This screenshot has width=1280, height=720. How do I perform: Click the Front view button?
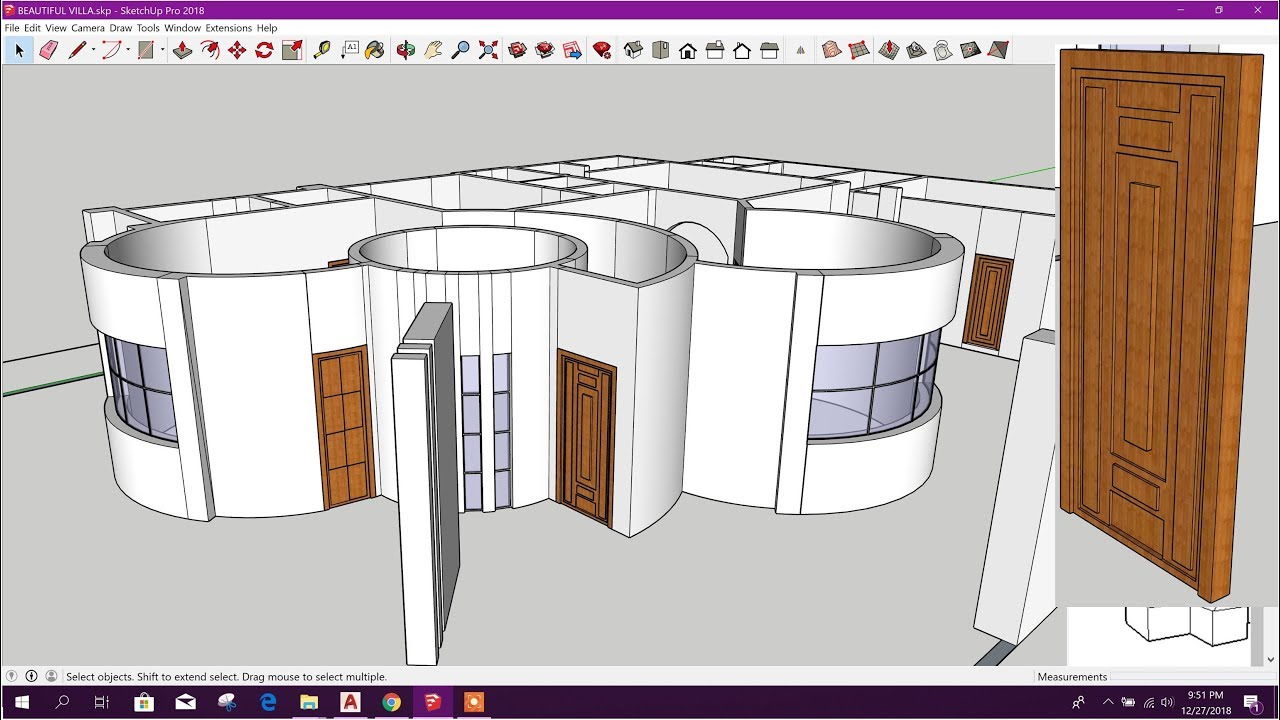[x=688, y=50]
